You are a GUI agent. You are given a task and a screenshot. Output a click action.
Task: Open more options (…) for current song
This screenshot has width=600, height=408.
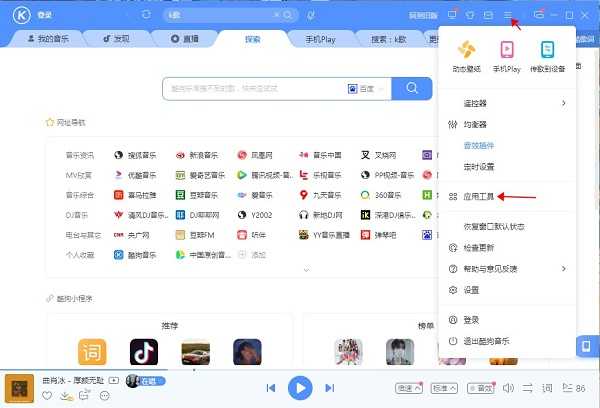pyautogui.click(x=104, y=395)
